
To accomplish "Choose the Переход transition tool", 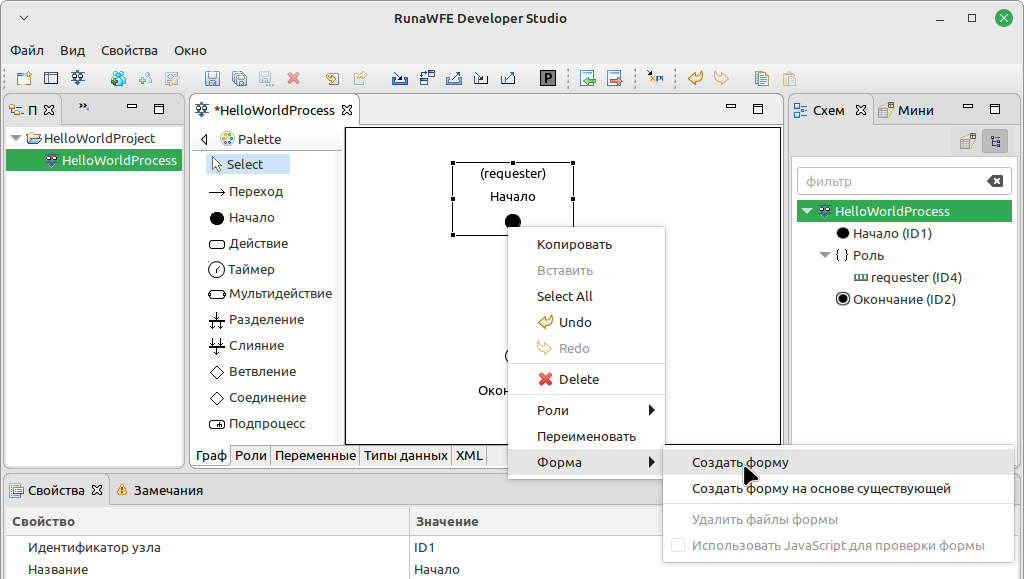I will point(246,191).
